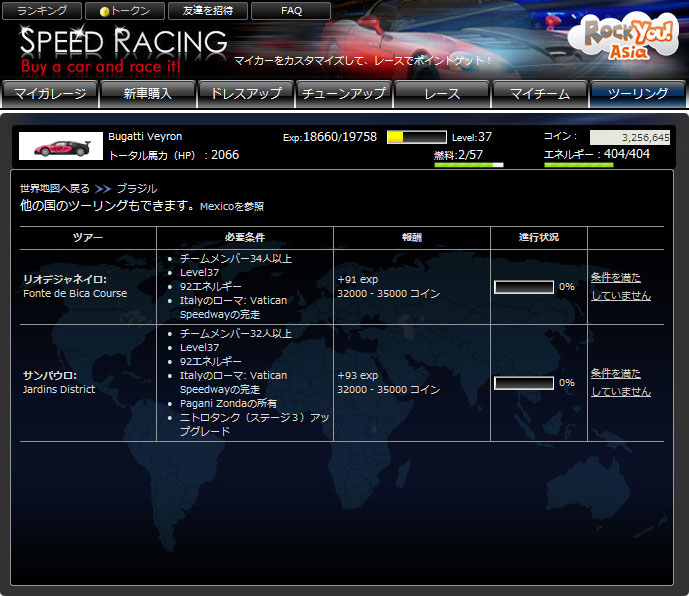
Task: Go to マイガレージ tab
Action: tap(50, 94)
